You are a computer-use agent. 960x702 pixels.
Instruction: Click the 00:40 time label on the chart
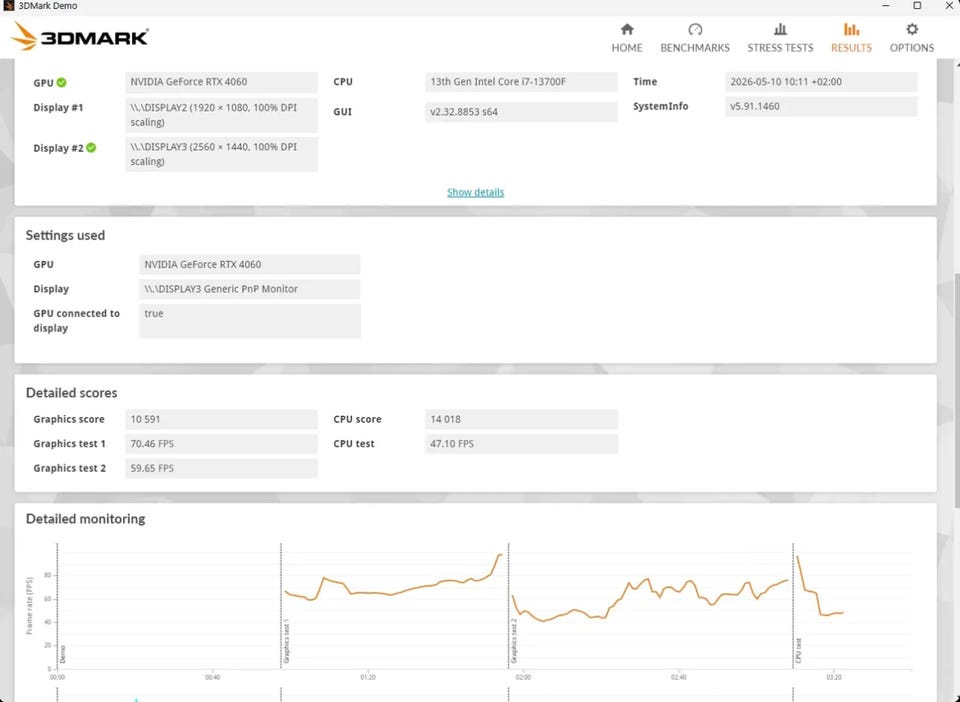tap(212, 678)
